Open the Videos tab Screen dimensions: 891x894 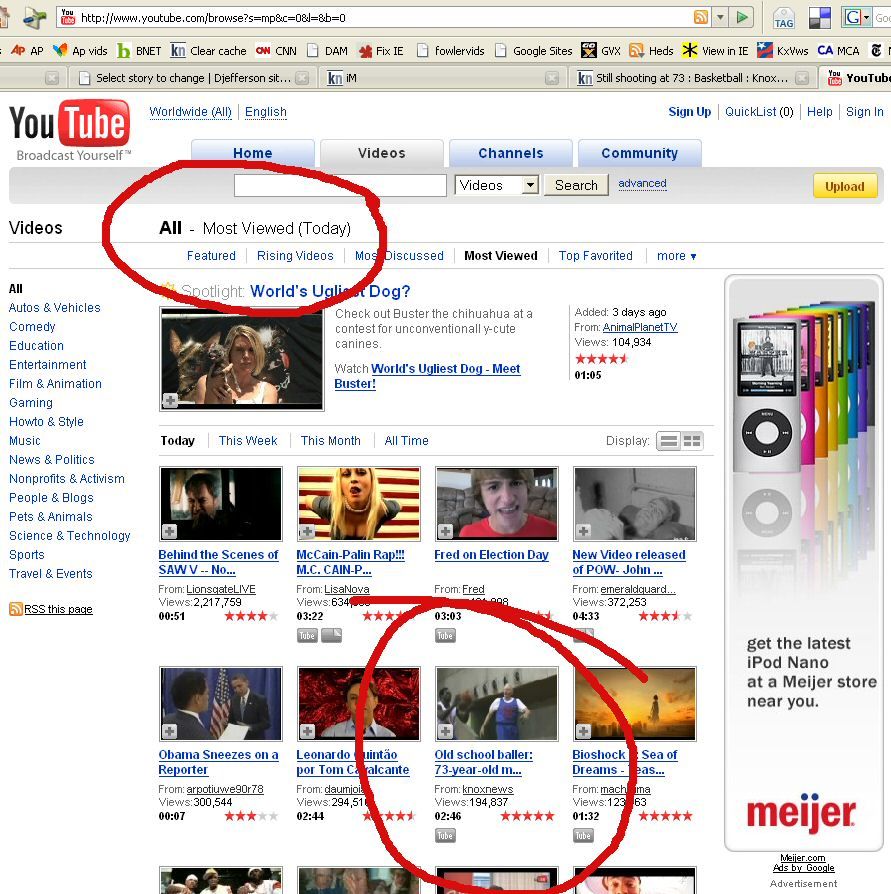pos(382,153)
